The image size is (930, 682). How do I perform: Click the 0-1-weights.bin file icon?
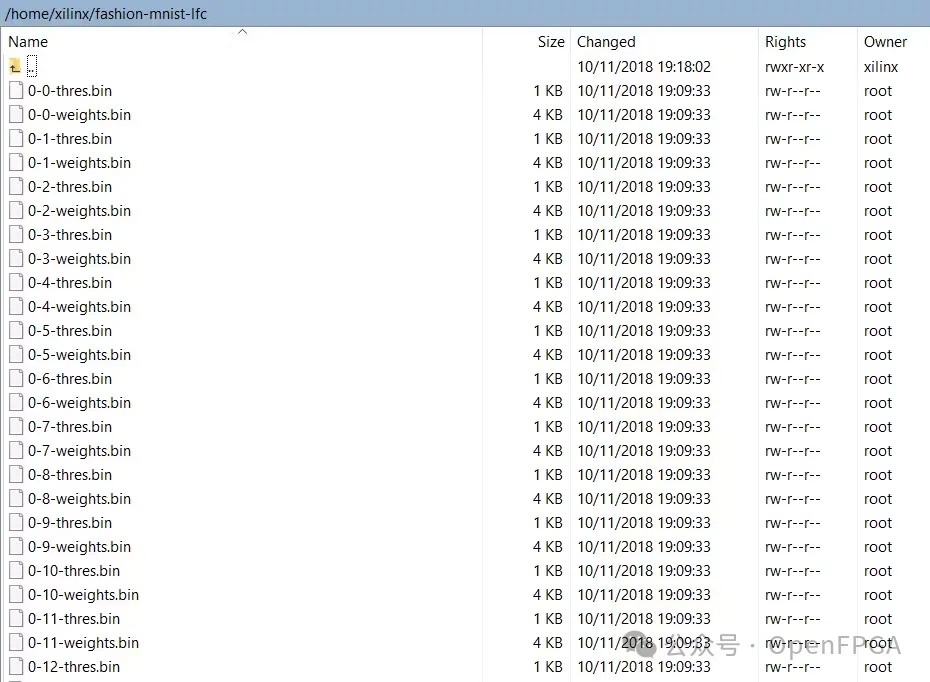[x=16, y=163]
